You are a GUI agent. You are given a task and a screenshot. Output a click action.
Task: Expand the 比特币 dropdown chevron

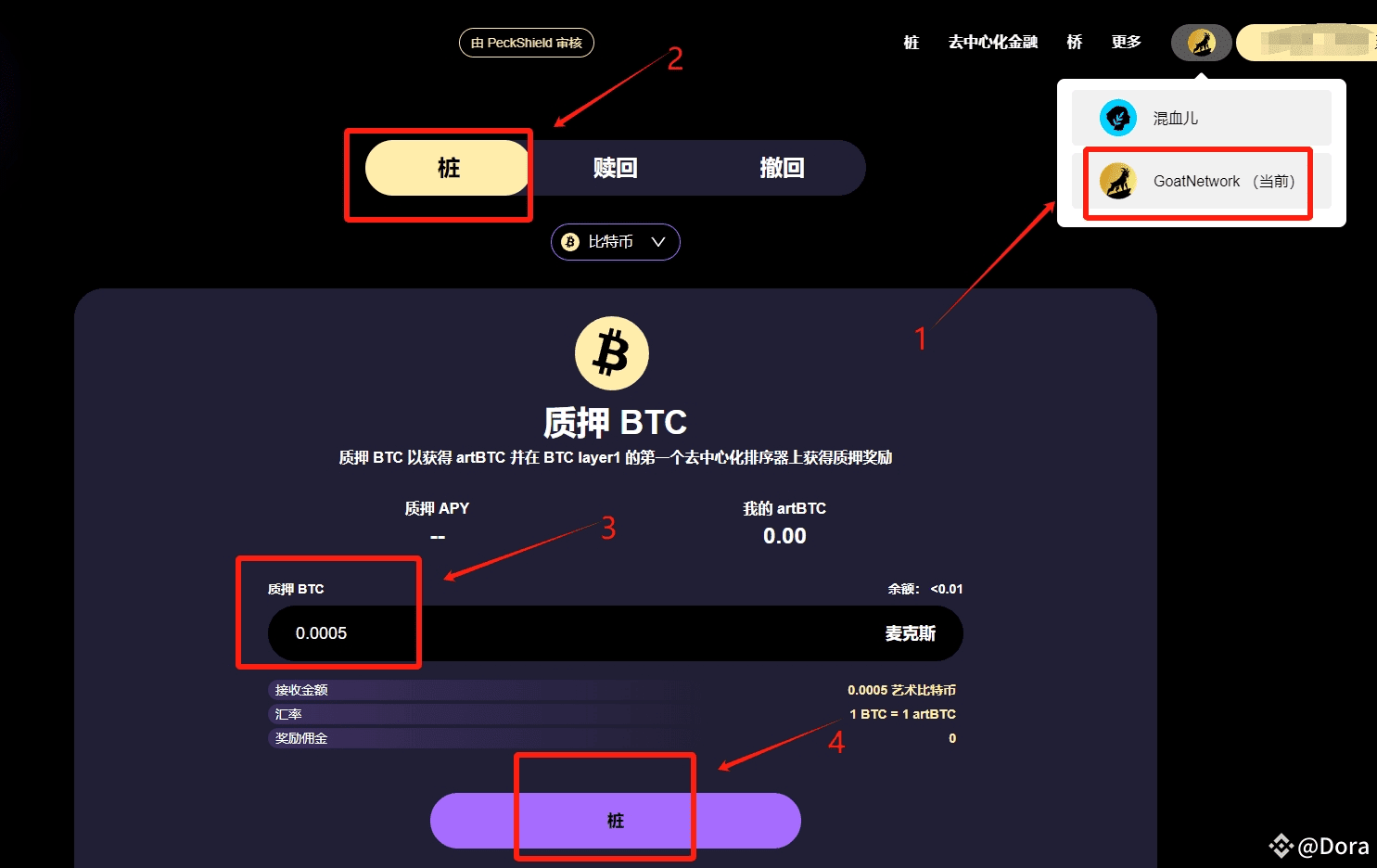658,242
